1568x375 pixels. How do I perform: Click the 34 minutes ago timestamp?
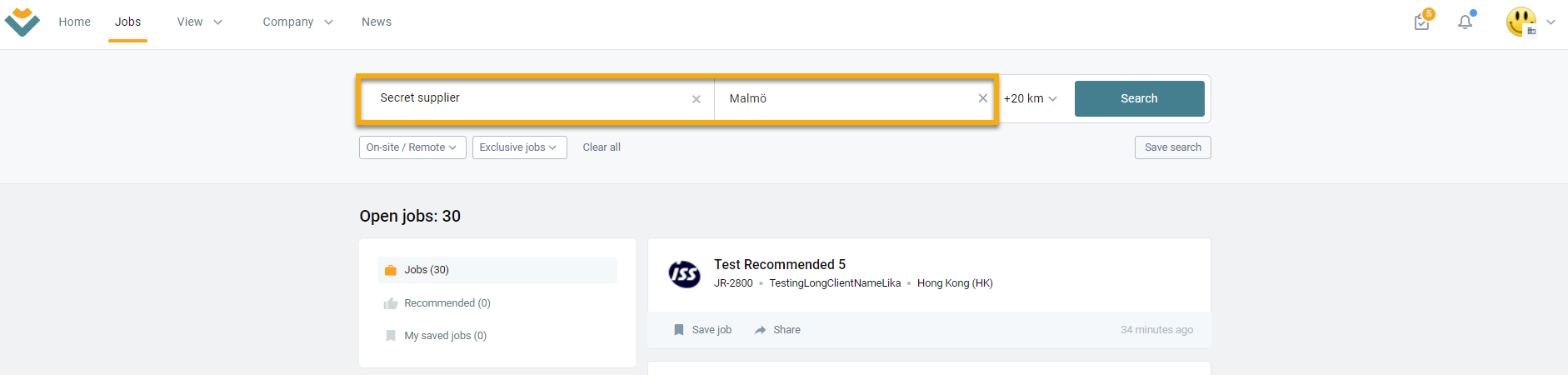click(1156, 330)
